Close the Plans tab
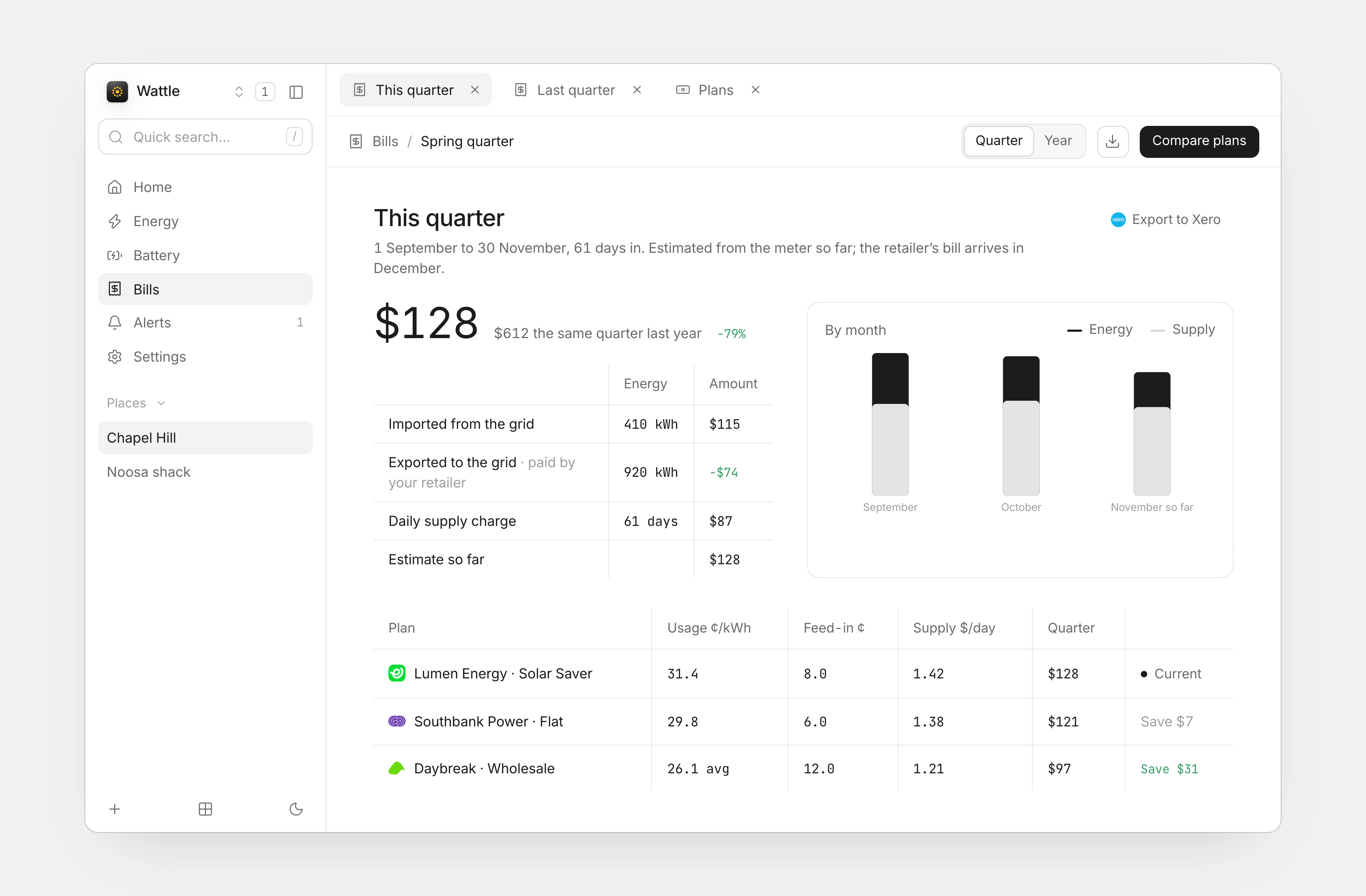 (x=756, y=90)
